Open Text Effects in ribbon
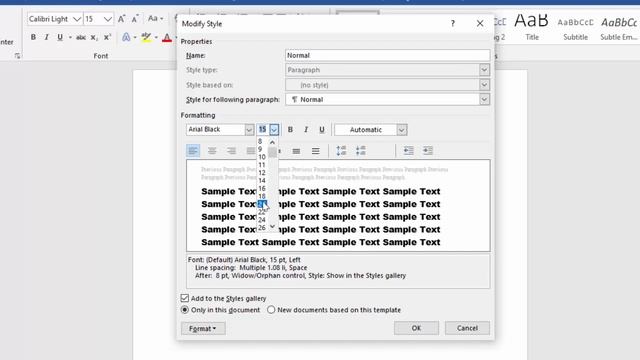The image size is (640, 360). click(126, 37)
